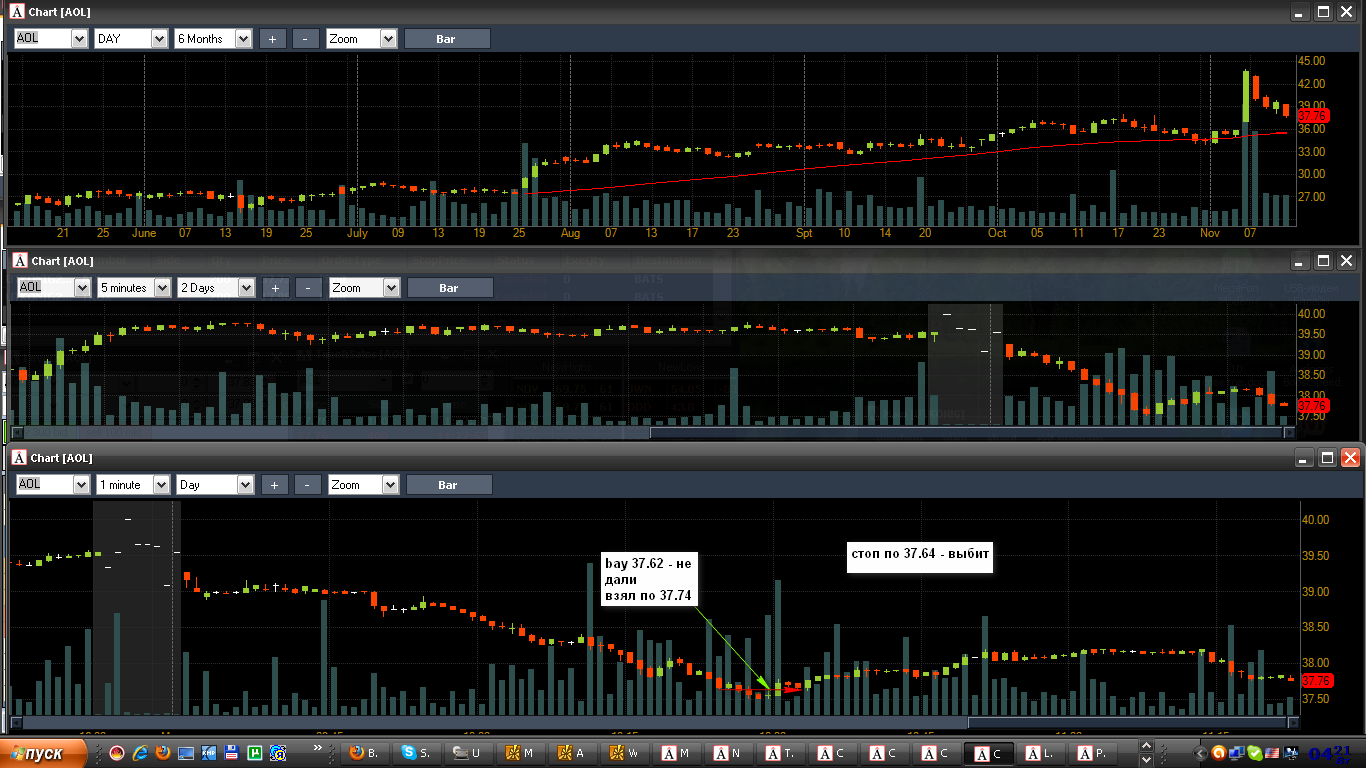Click scrollbar thumb of the 5 minutes chart
This screenshot has width=1366, height=768.
(x=967, y=433)
